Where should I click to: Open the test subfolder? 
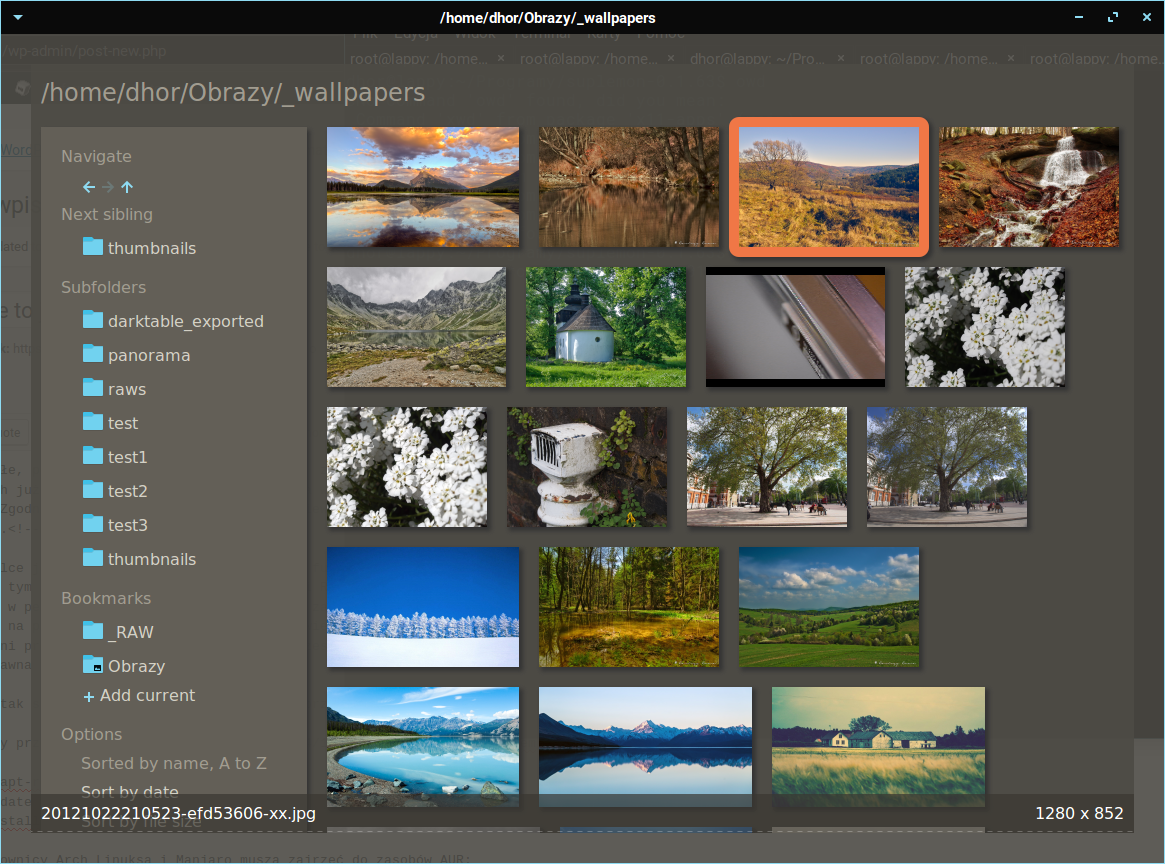[111, 423]
